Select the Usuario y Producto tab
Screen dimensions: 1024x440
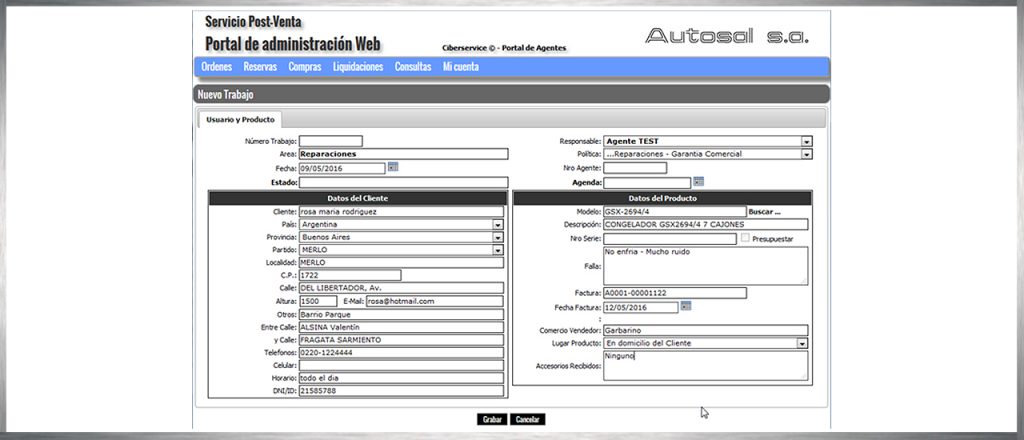point(240,120)
